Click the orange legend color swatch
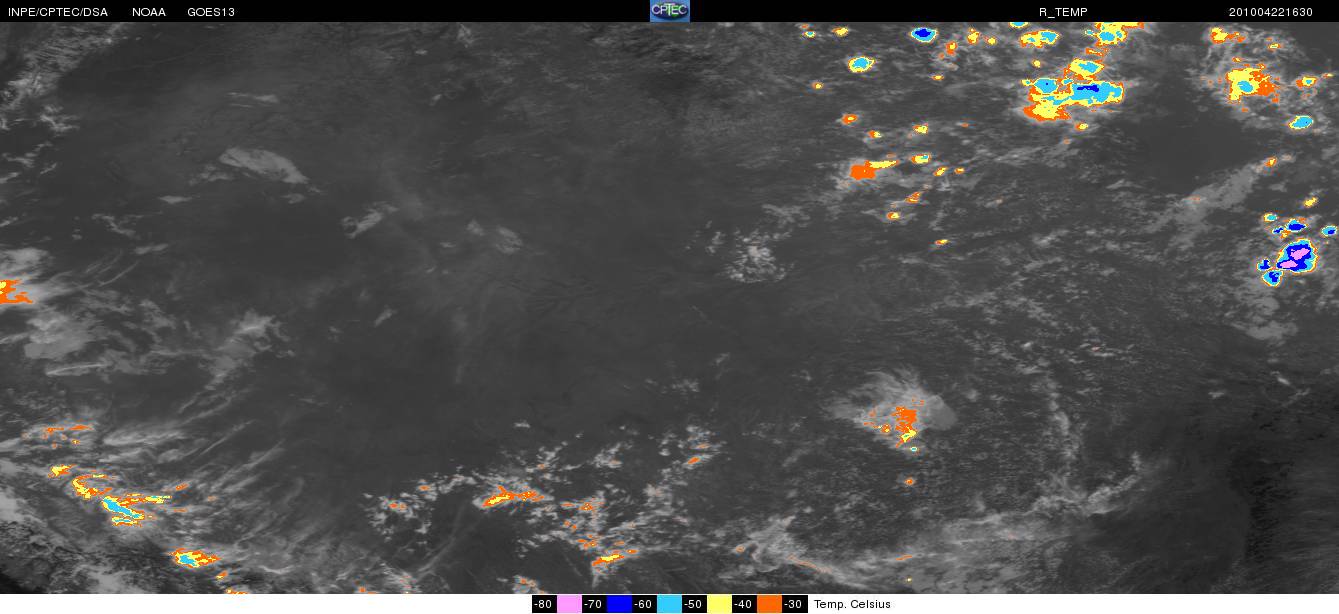The image size is (1339, 614). (x=769, y=604)
